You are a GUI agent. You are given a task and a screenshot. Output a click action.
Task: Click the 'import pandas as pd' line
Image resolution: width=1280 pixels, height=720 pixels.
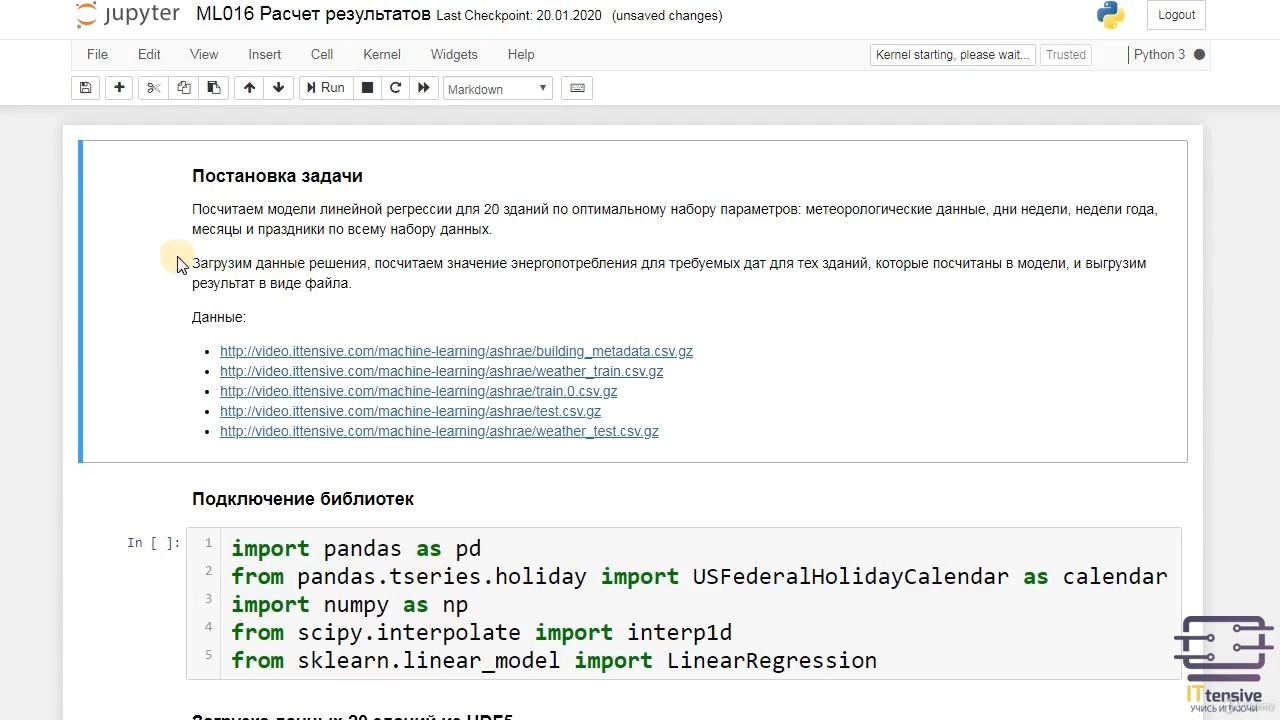point(356,548)
